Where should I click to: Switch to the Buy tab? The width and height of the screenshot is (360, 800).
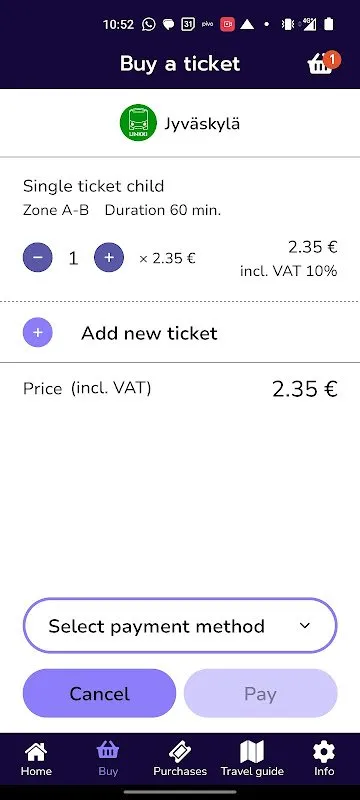coord(108,759)
